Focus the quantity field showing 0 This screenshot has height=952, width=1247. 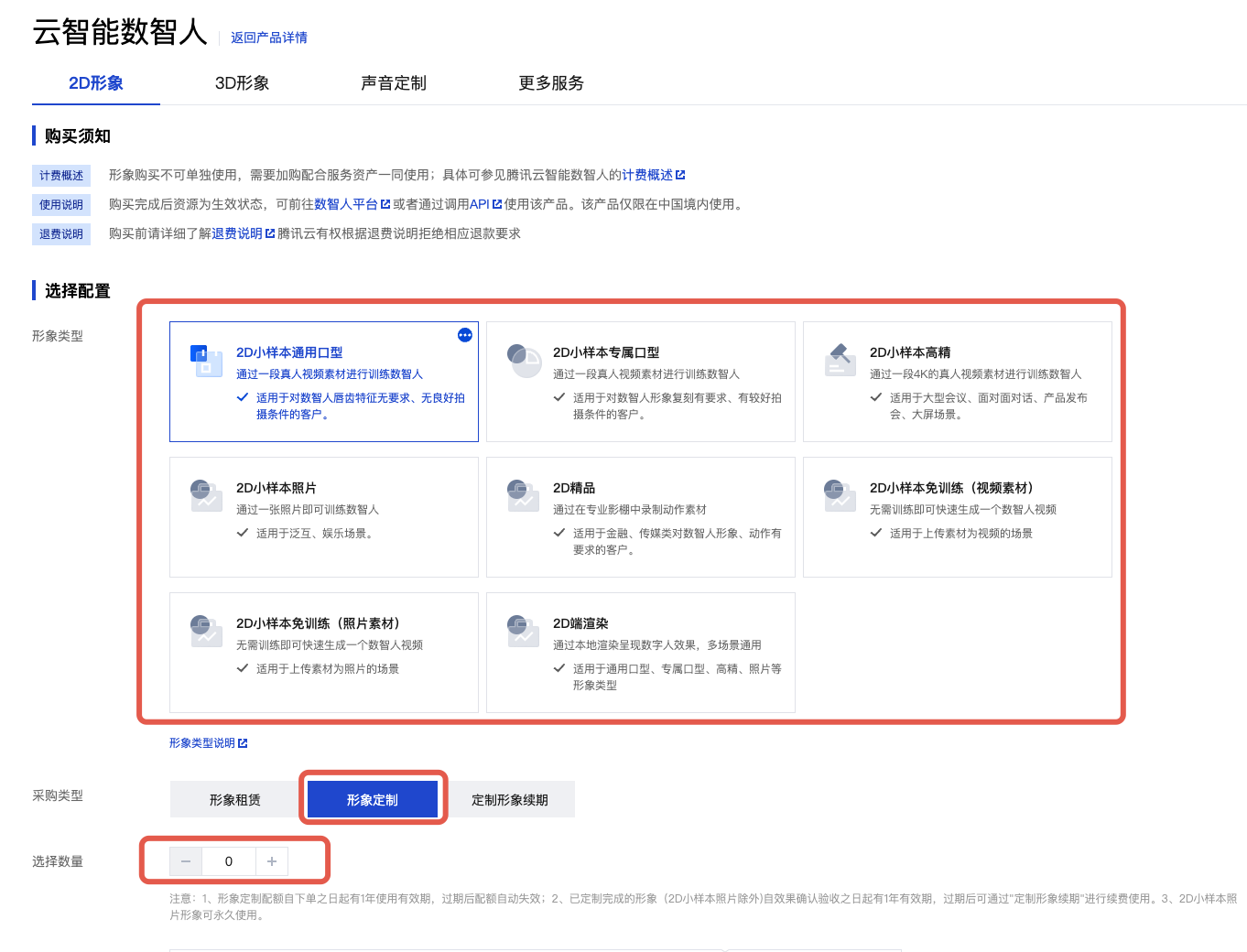tap(229, 861)
